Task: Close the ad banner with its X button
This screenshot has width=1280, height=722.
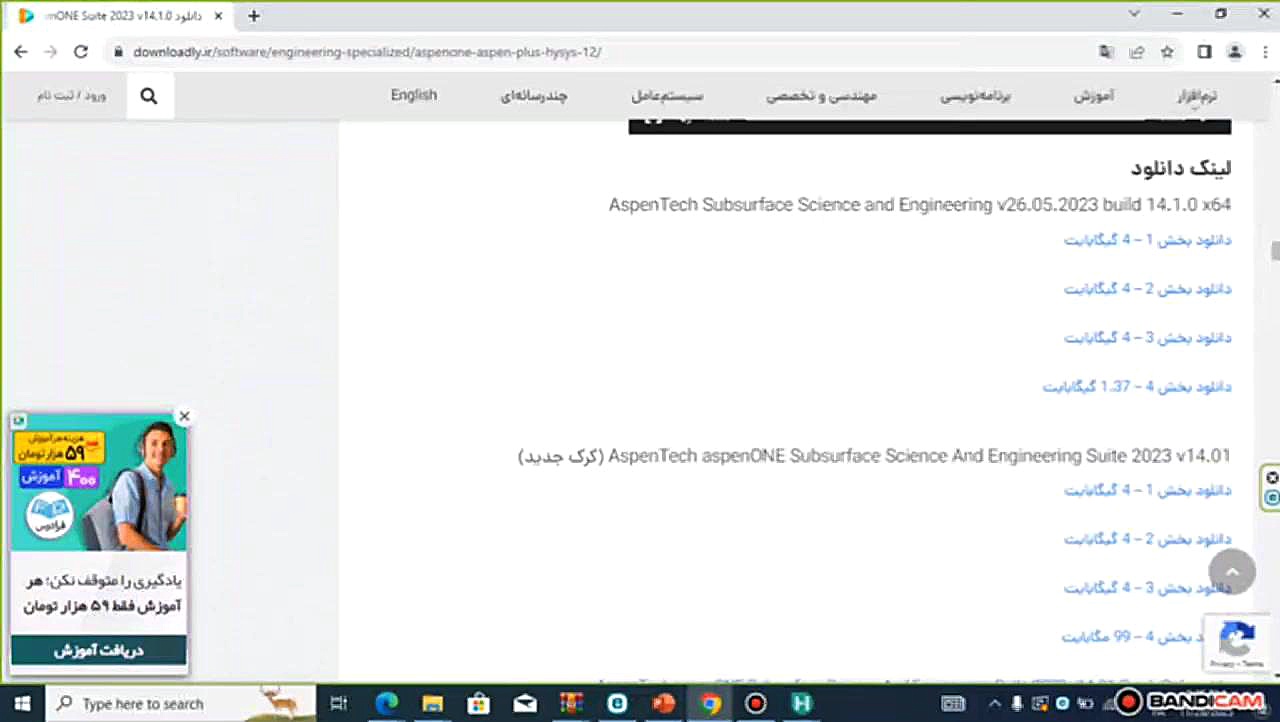Action: (x=1271, y=477)
